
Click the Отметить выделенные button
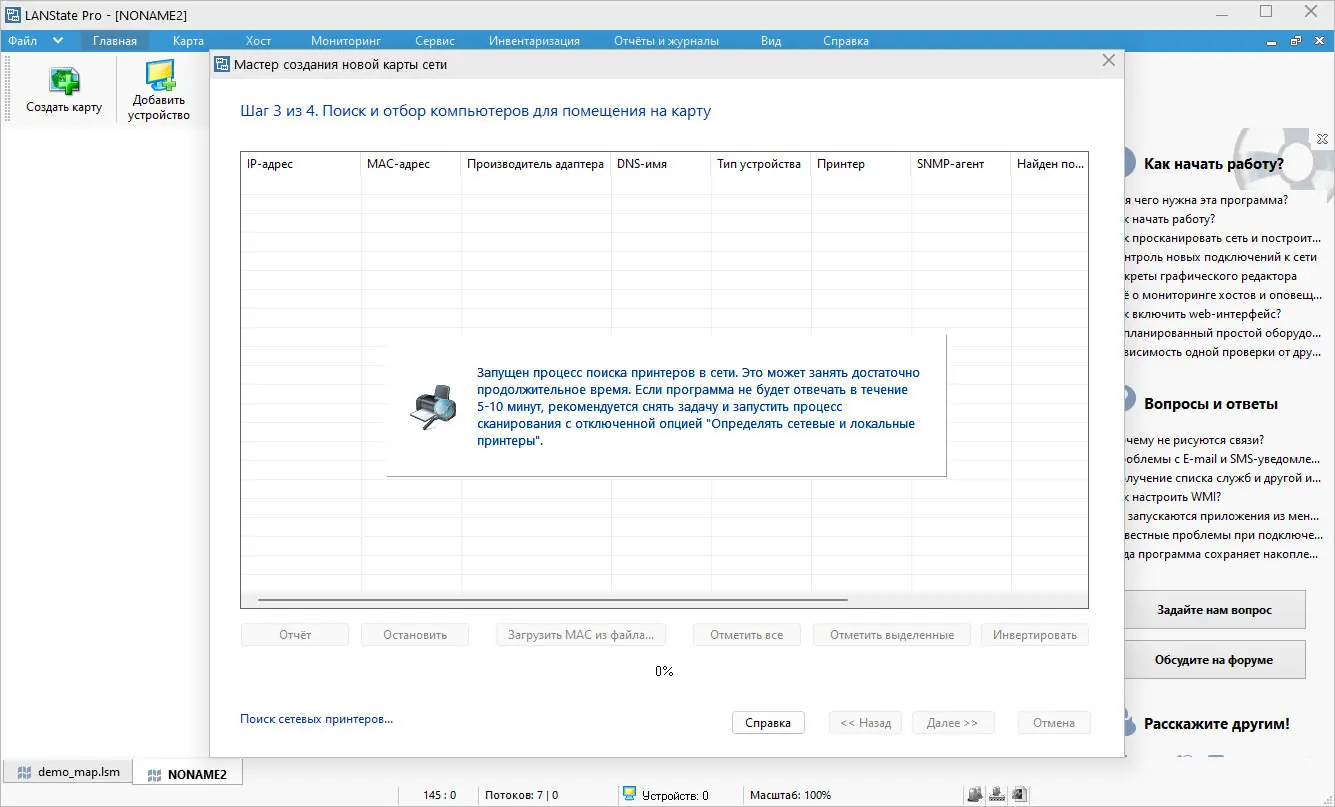point(892,635)
